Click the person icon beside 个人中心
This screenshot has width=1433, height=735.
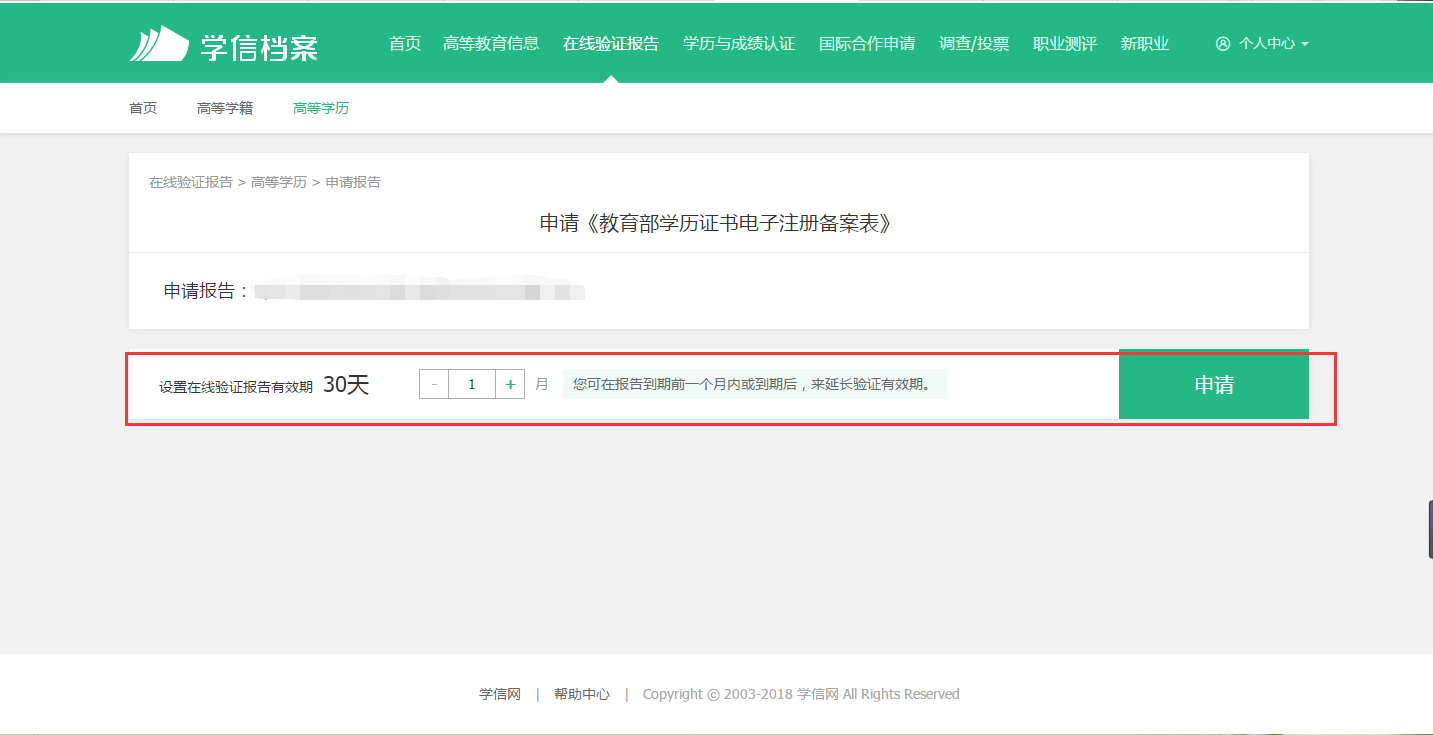(x=1222, y=43)
